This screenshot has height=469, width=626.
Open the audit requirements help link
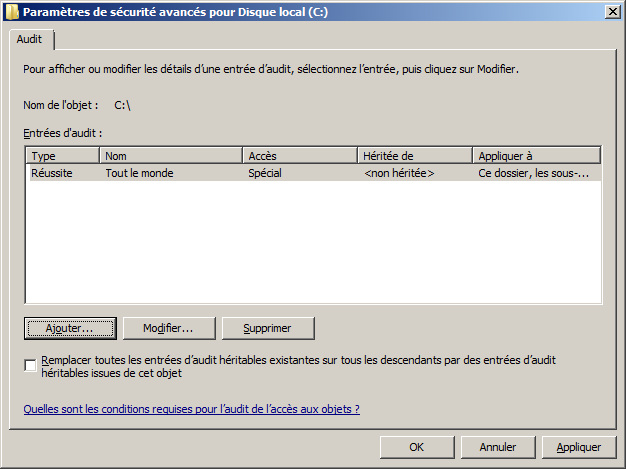[191, 409]
